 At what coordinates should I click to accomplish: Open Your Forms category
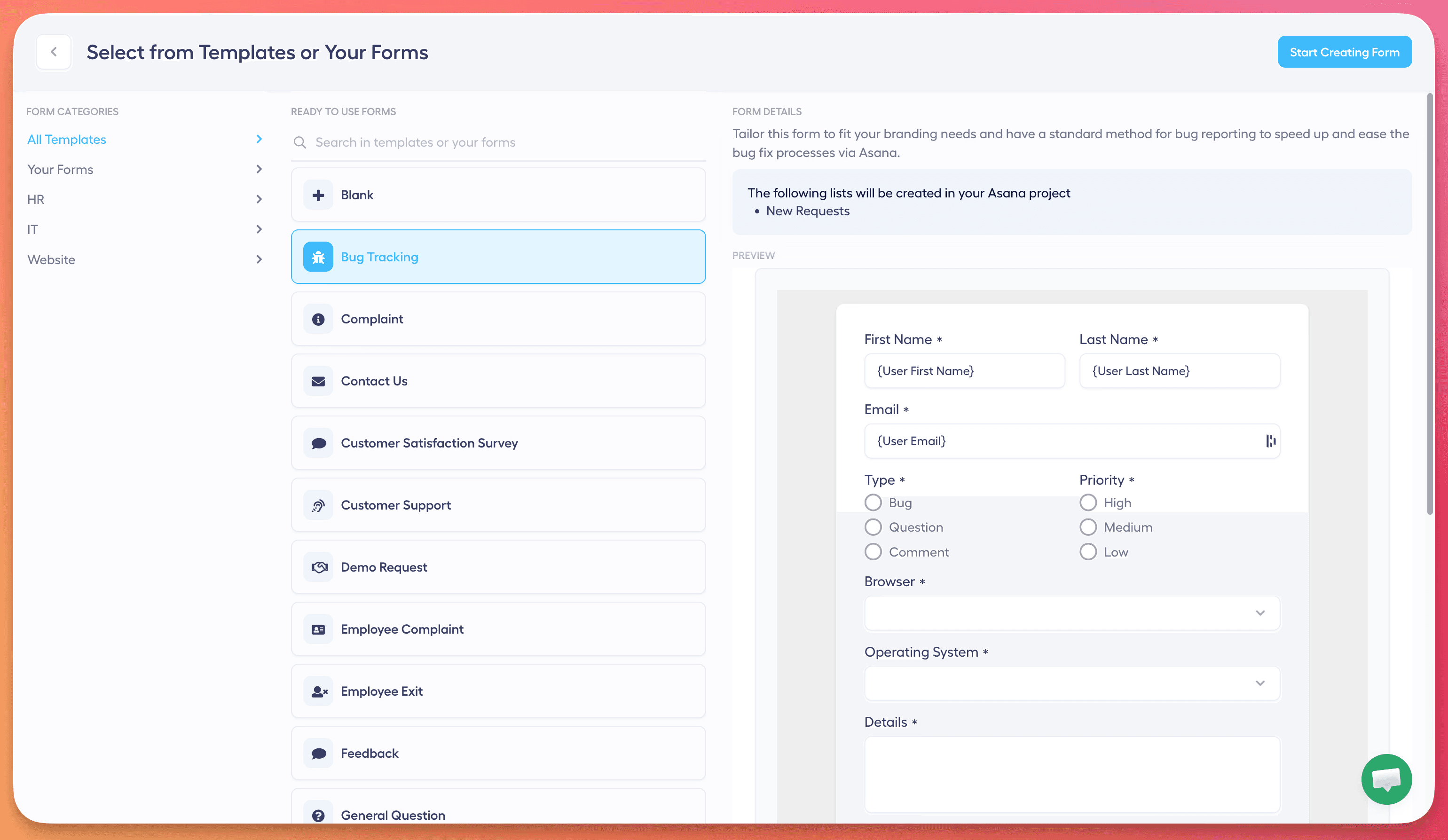tap(60, 170)
